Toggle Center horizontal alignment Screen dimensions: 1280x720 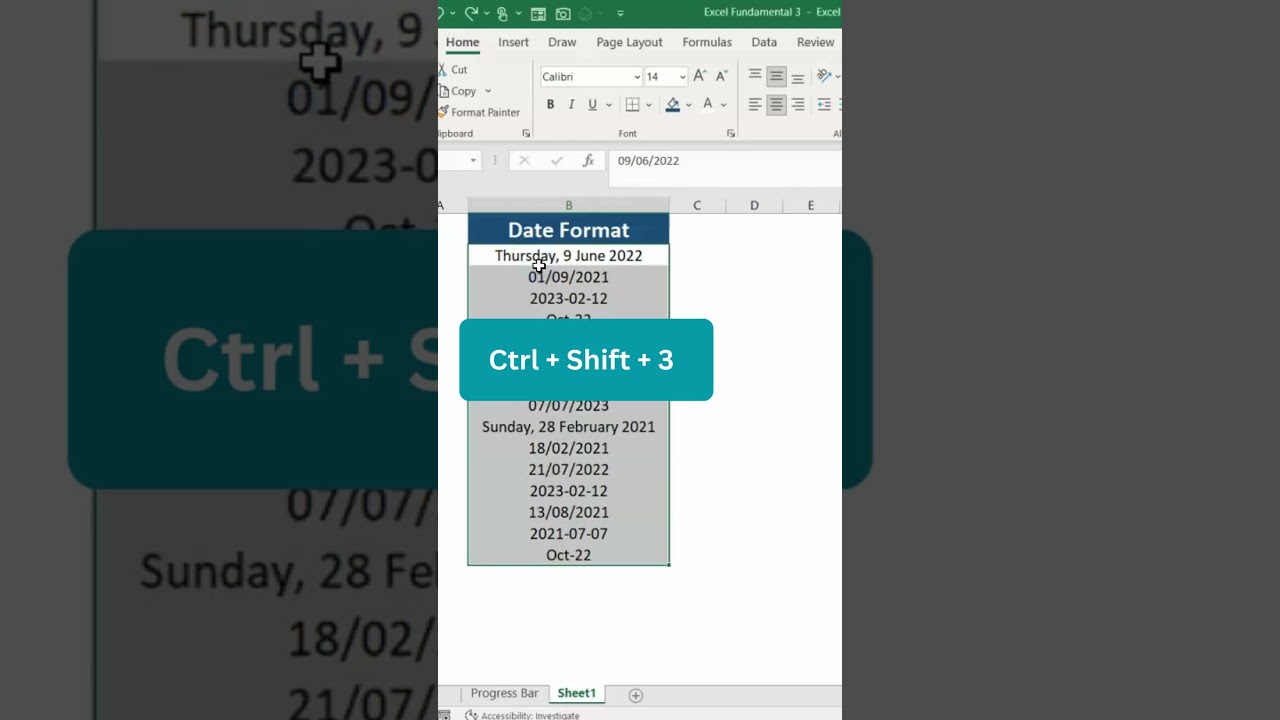(776, 104)
